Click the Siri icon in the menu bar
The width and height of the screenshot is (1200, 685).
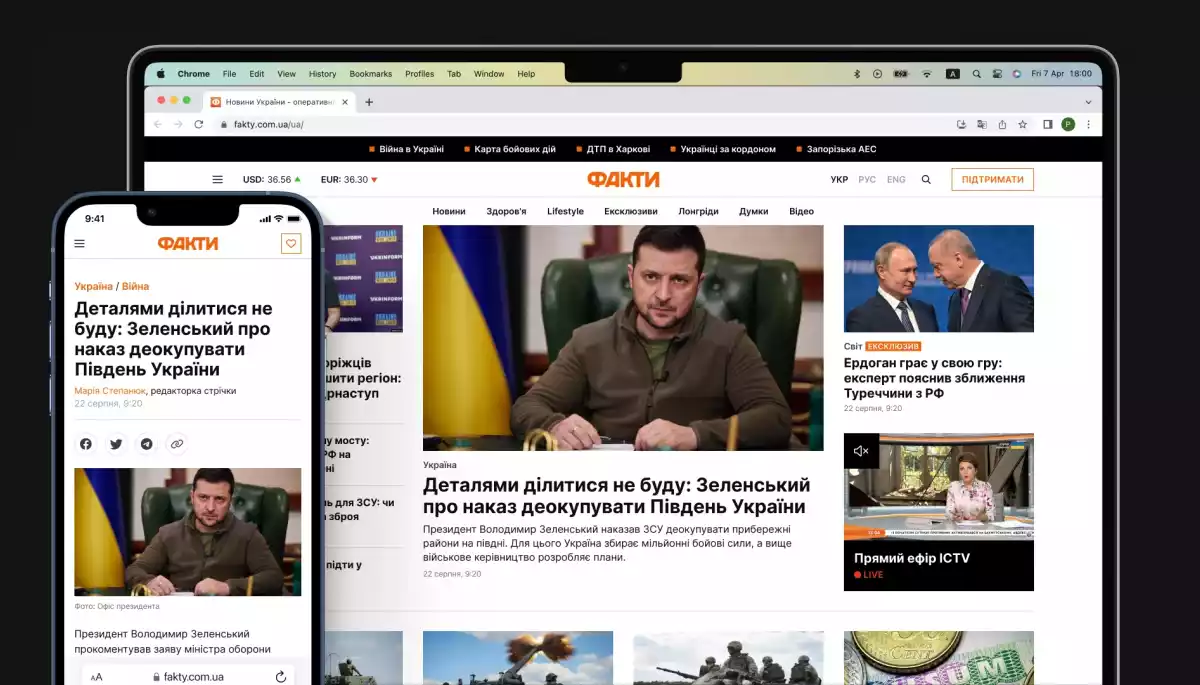[1017, 74]
